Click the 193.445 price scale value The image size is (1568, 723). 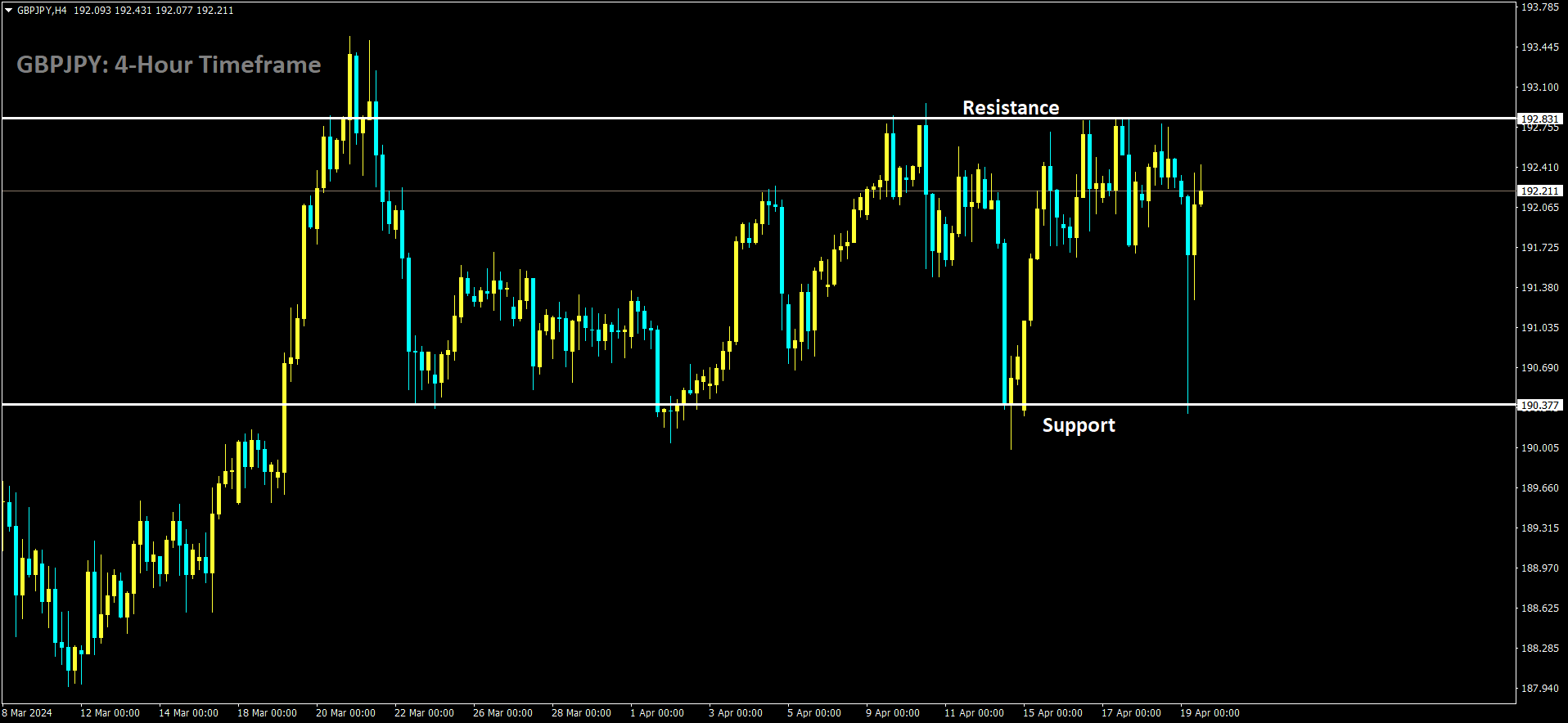click(1539, 47)
